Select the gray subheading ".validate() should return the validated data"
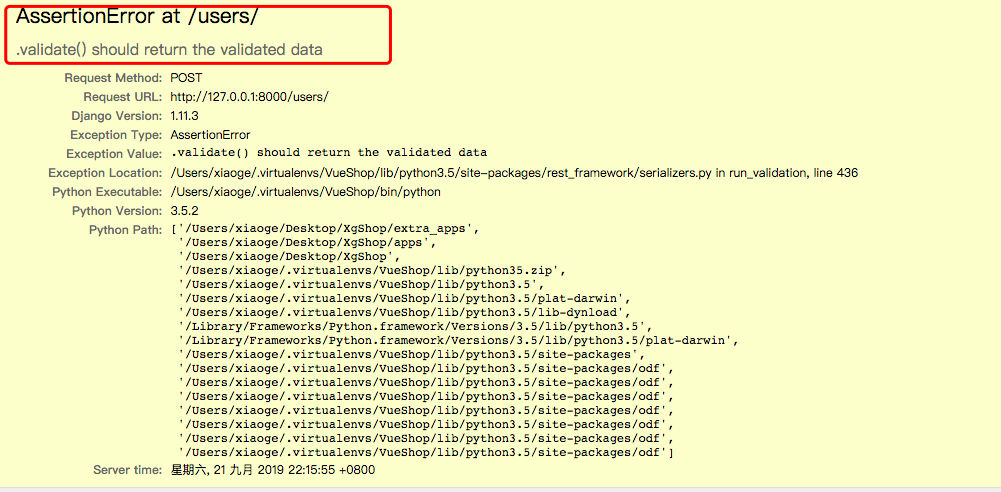The image size is (1001, 492). (x=169, y=49)
